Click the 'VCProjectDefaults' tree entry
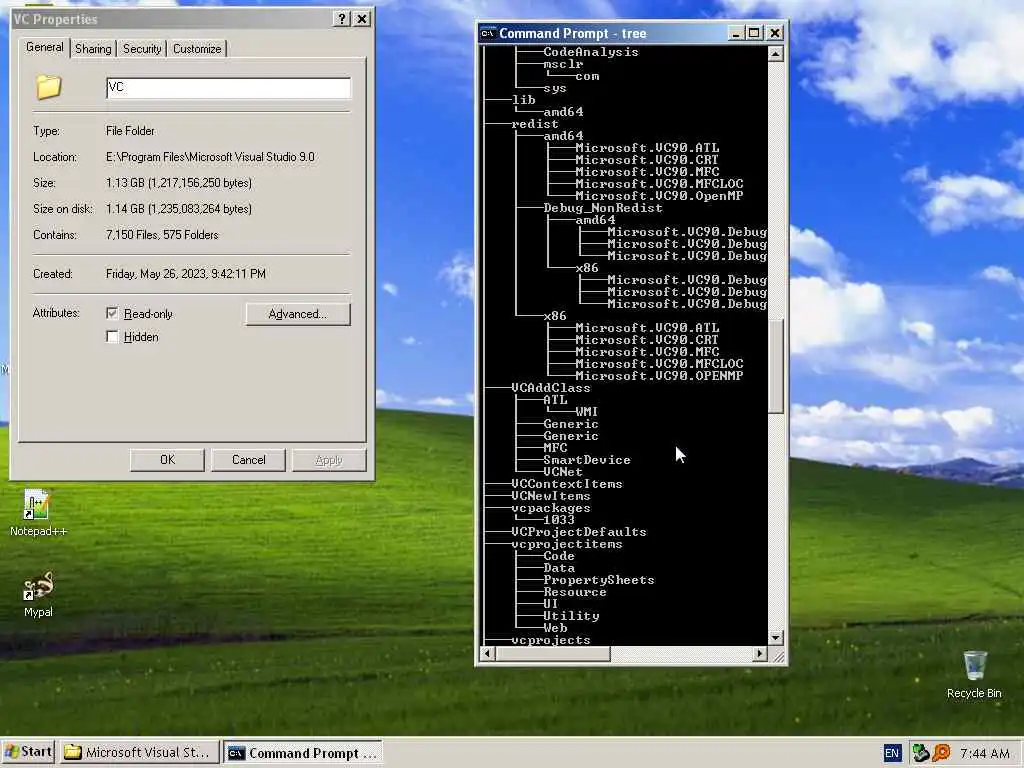This screenshot has width=1024, height=768. tap(579, 532)
